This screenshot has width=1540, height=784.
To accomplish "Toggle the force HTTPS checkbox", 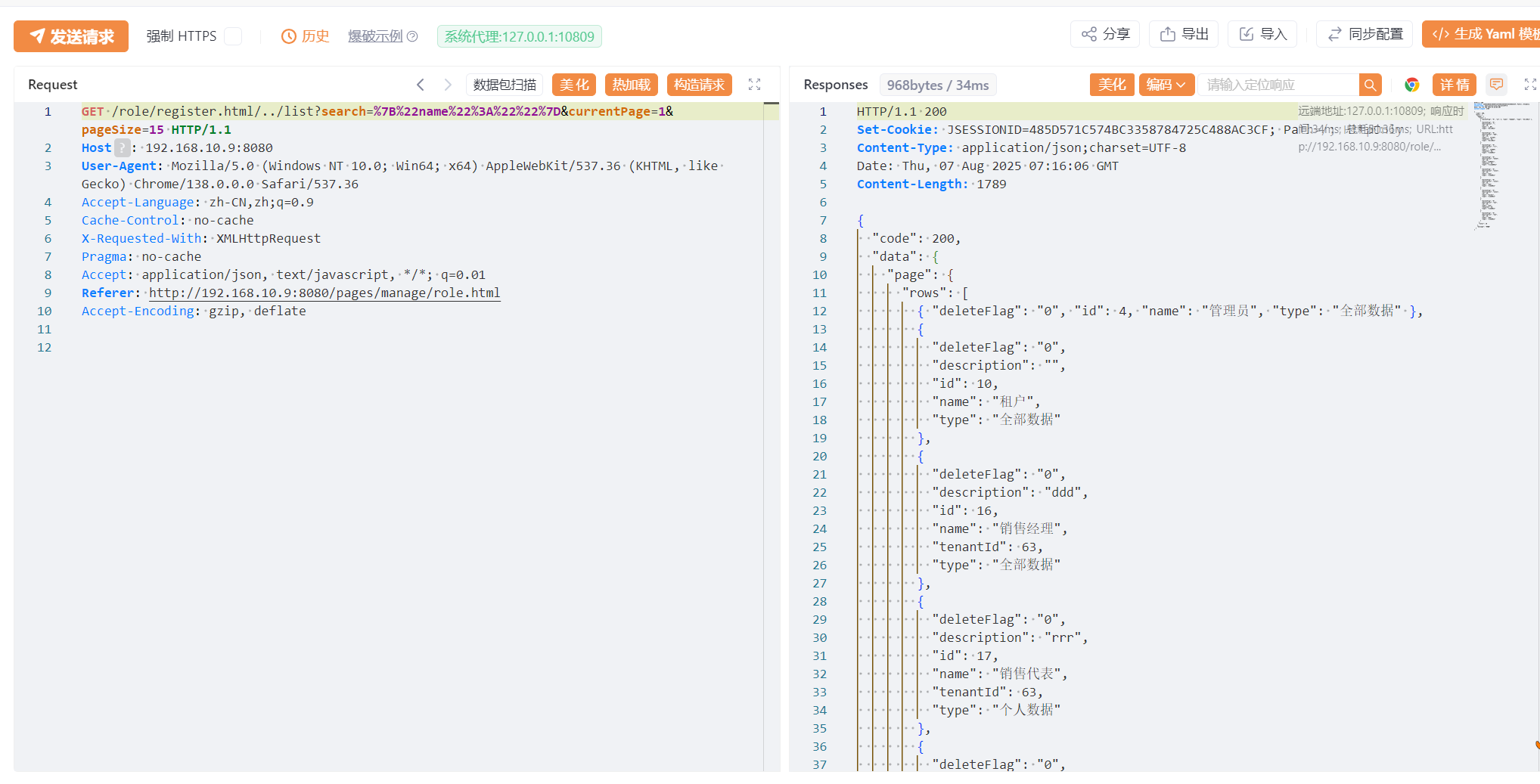I will pyautogui.click(x=234, y=36).
